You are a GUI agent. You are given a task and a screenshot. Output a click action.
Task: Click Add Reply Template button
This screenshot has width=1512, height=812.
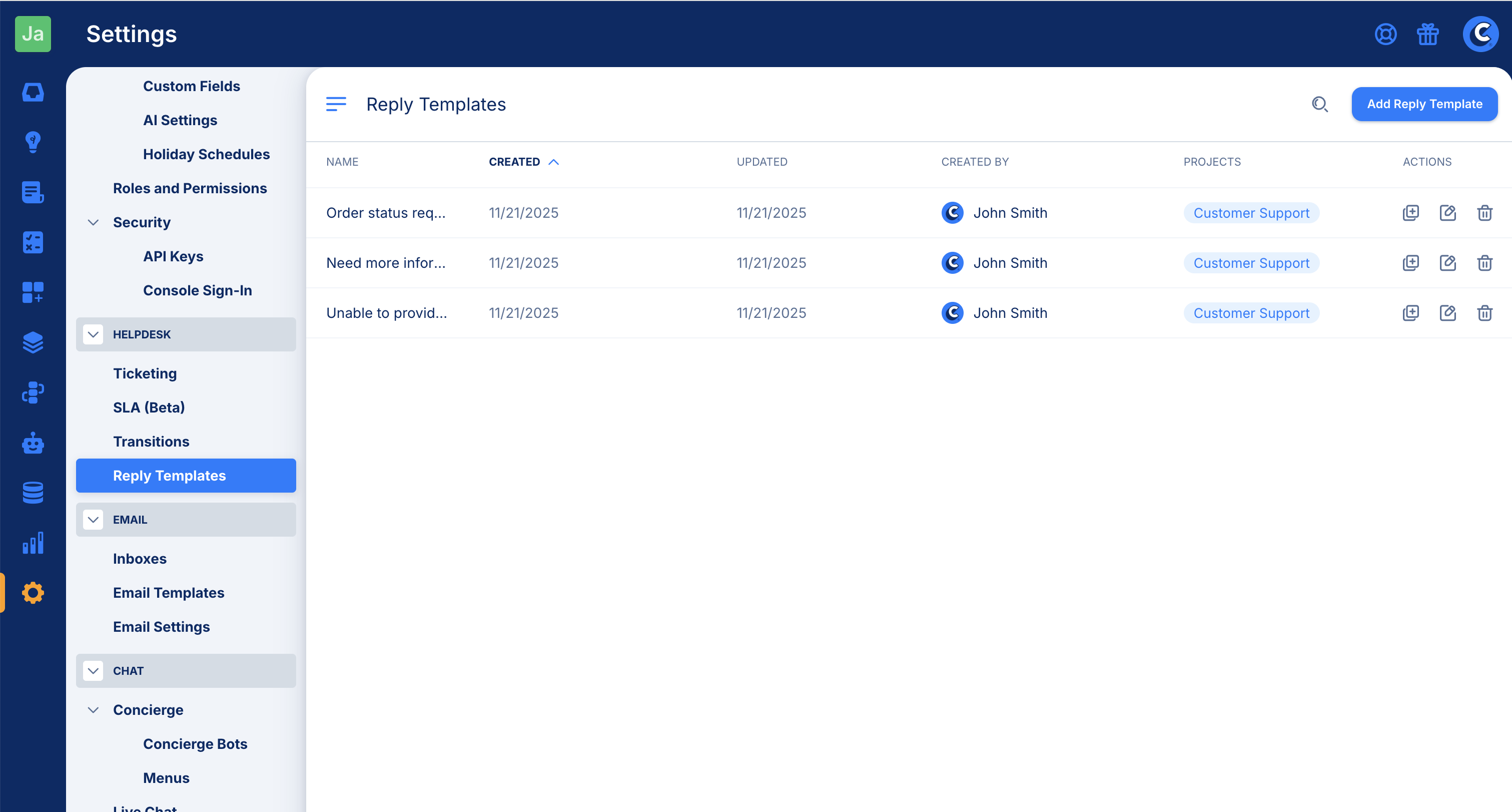coord(1424,105)
